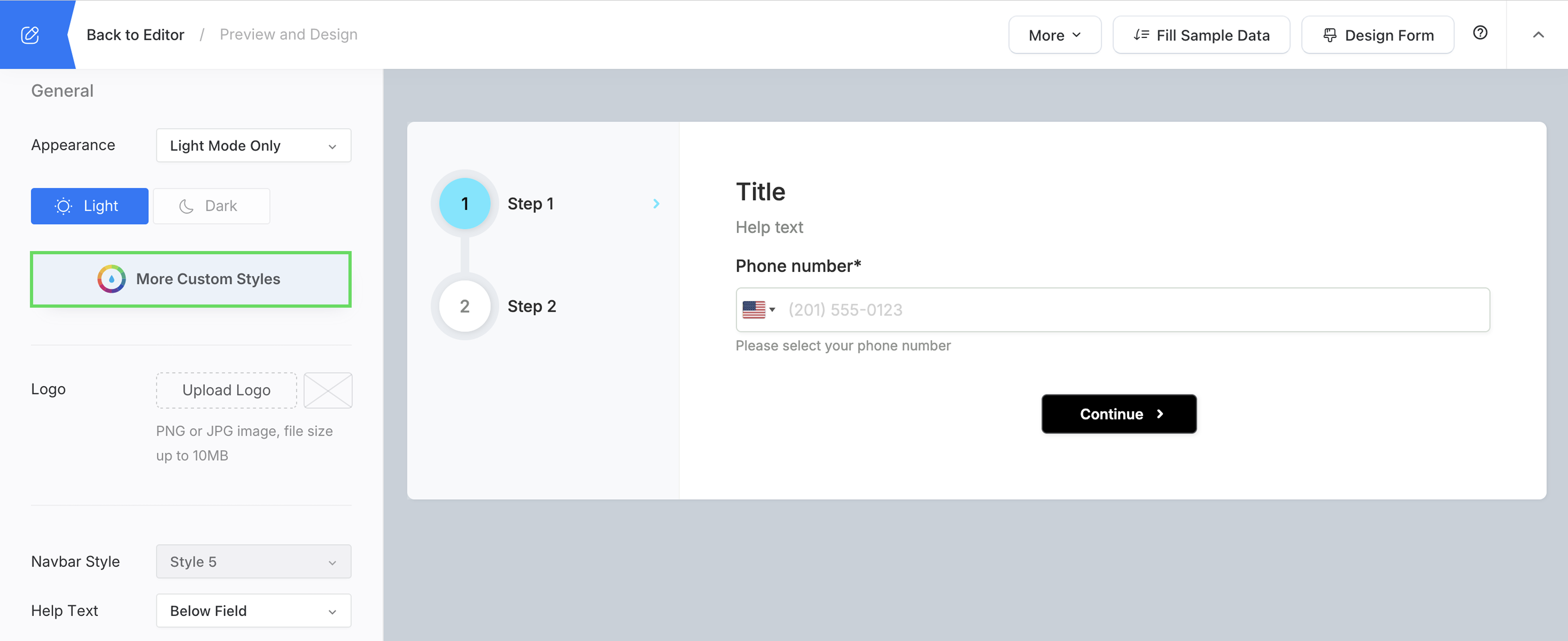Click the logo placeholder image thumbnail
Screen dimensions: 1568x641
coord(327,390)
